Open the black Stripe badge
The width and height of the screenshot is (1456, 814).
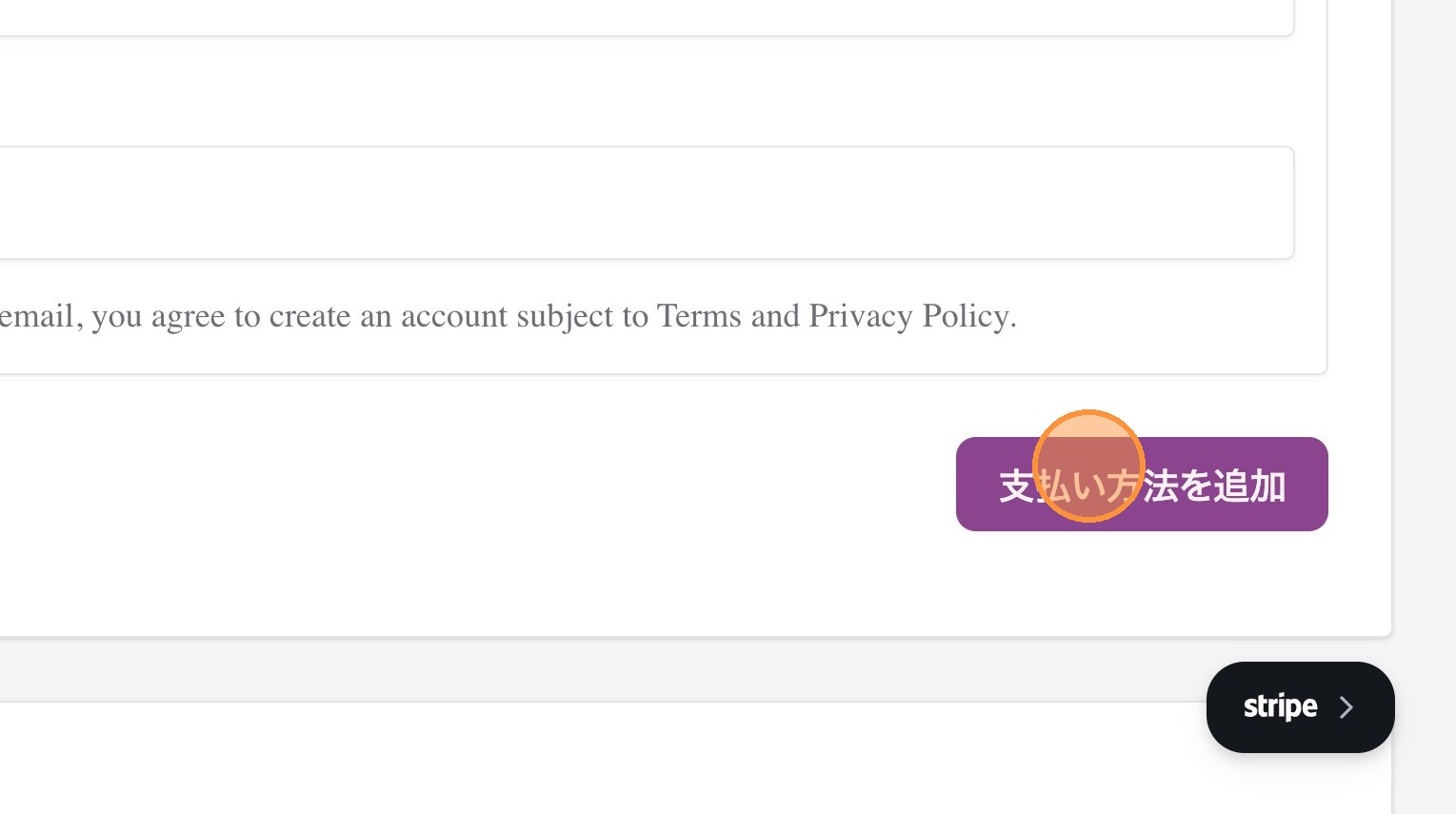[x=1299, y=706]
